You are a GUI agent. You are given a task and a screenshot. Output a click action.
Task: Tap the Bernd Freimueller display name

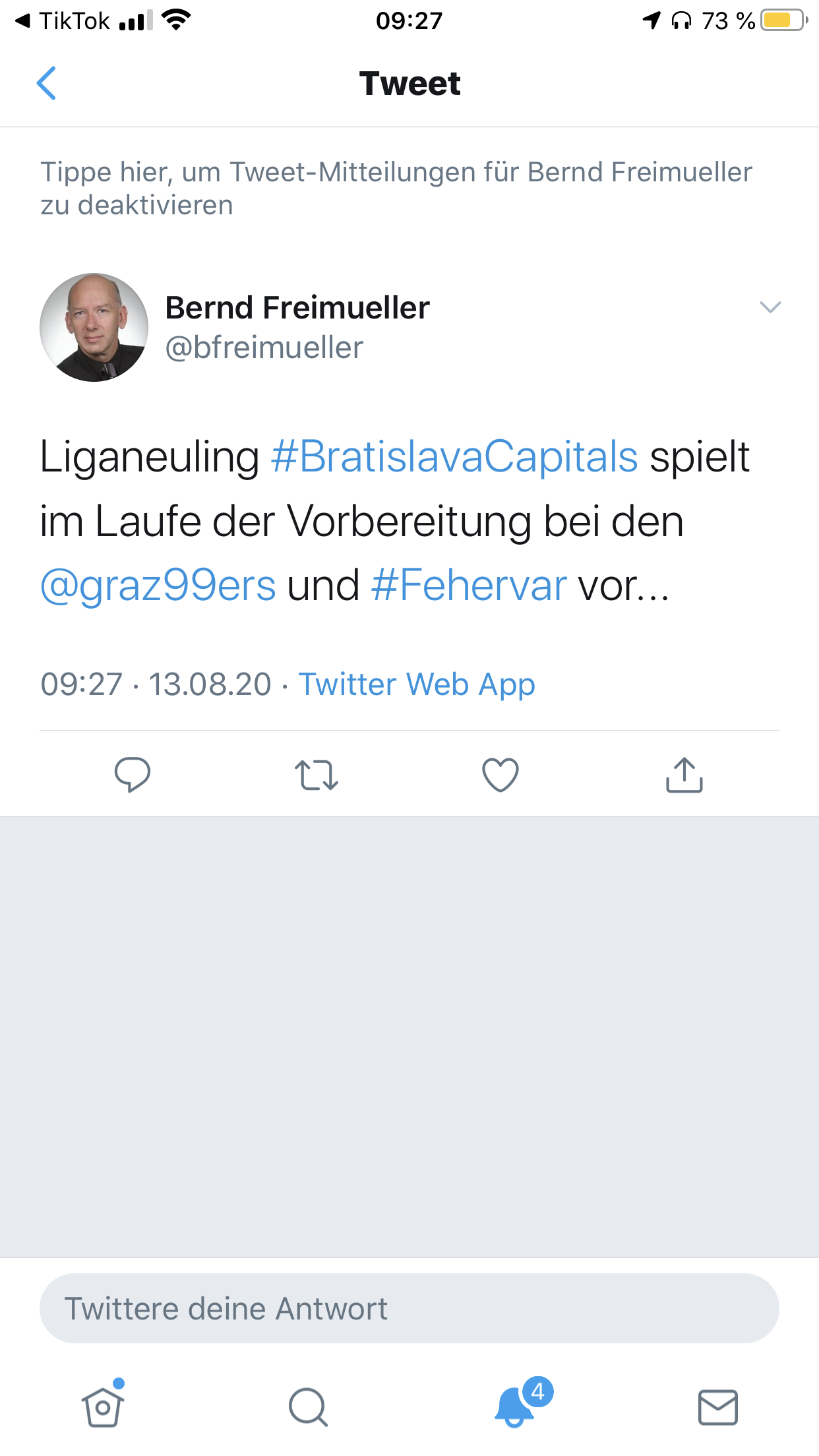[x=297, y=308]
